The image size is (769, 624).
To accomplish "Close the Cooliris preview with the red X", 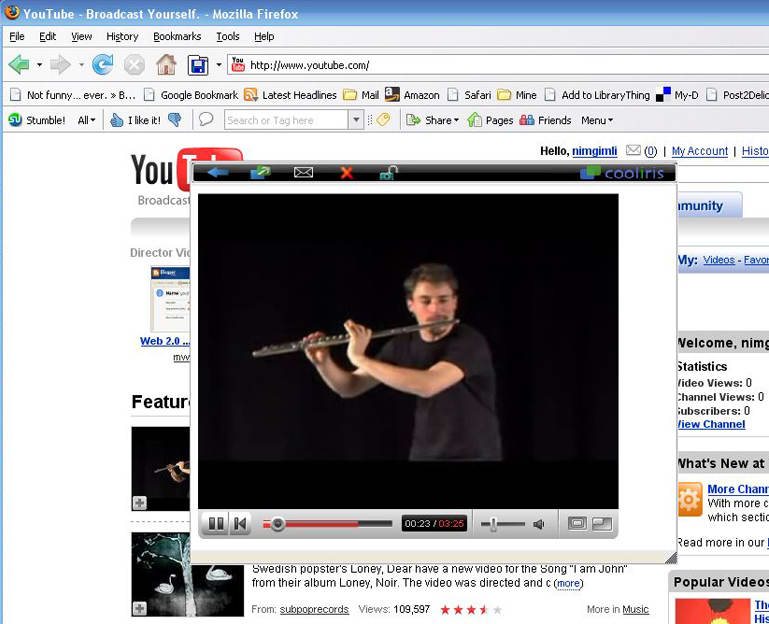I will point(346,172).
